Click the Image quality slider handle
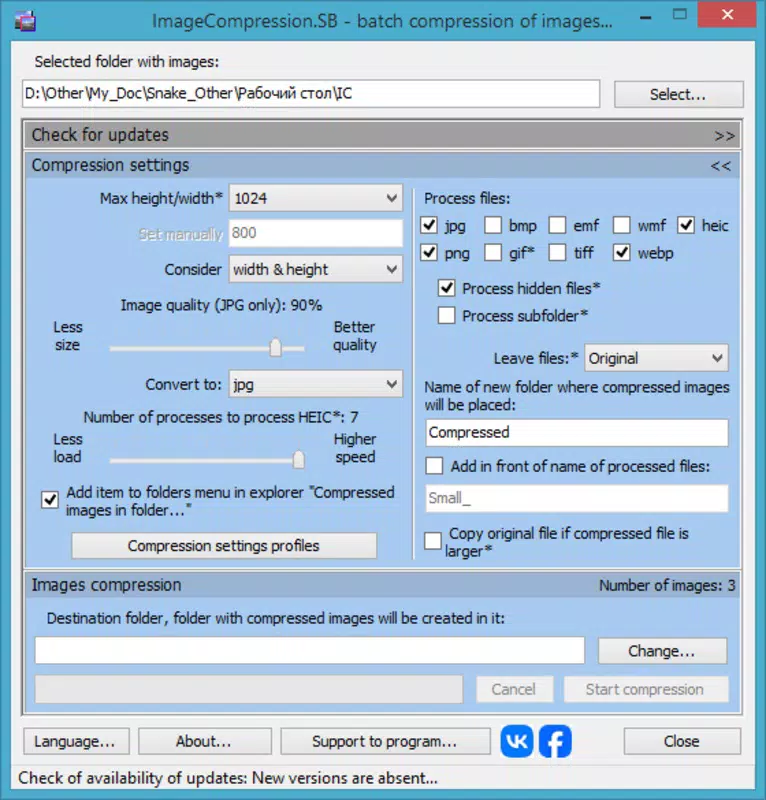This screenshot has height=800, width=766. click(x=276, y=348)
